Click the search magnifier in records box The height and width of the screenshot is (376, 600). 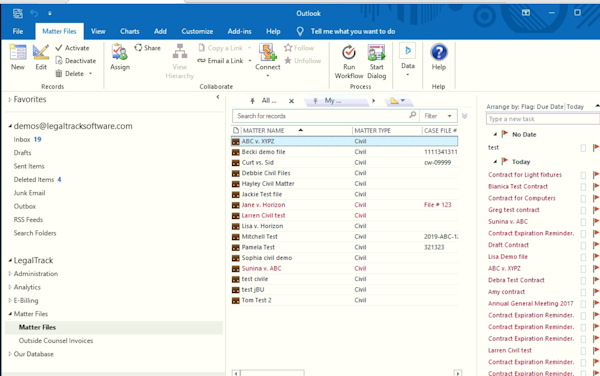click(x=412, y=115)
